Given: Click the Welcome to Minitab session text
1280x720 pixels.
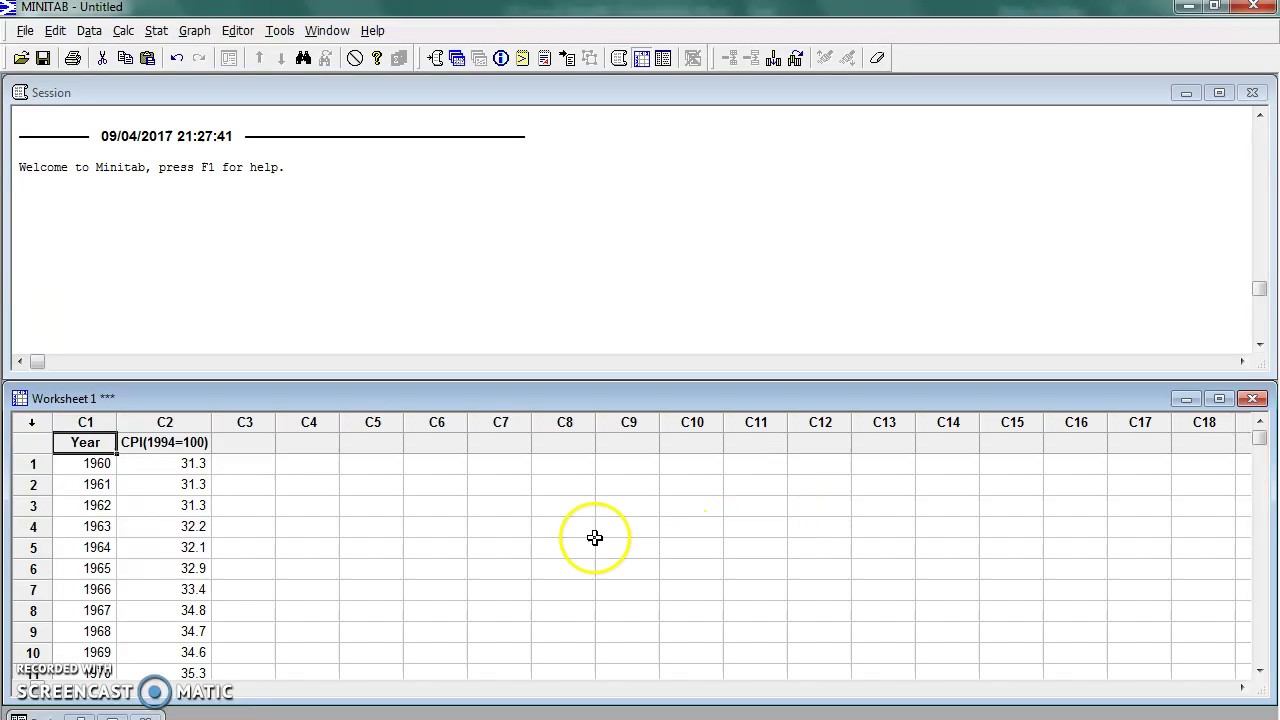Looking at the screenshot, I should pyautogui.click(x=151, y=167).
